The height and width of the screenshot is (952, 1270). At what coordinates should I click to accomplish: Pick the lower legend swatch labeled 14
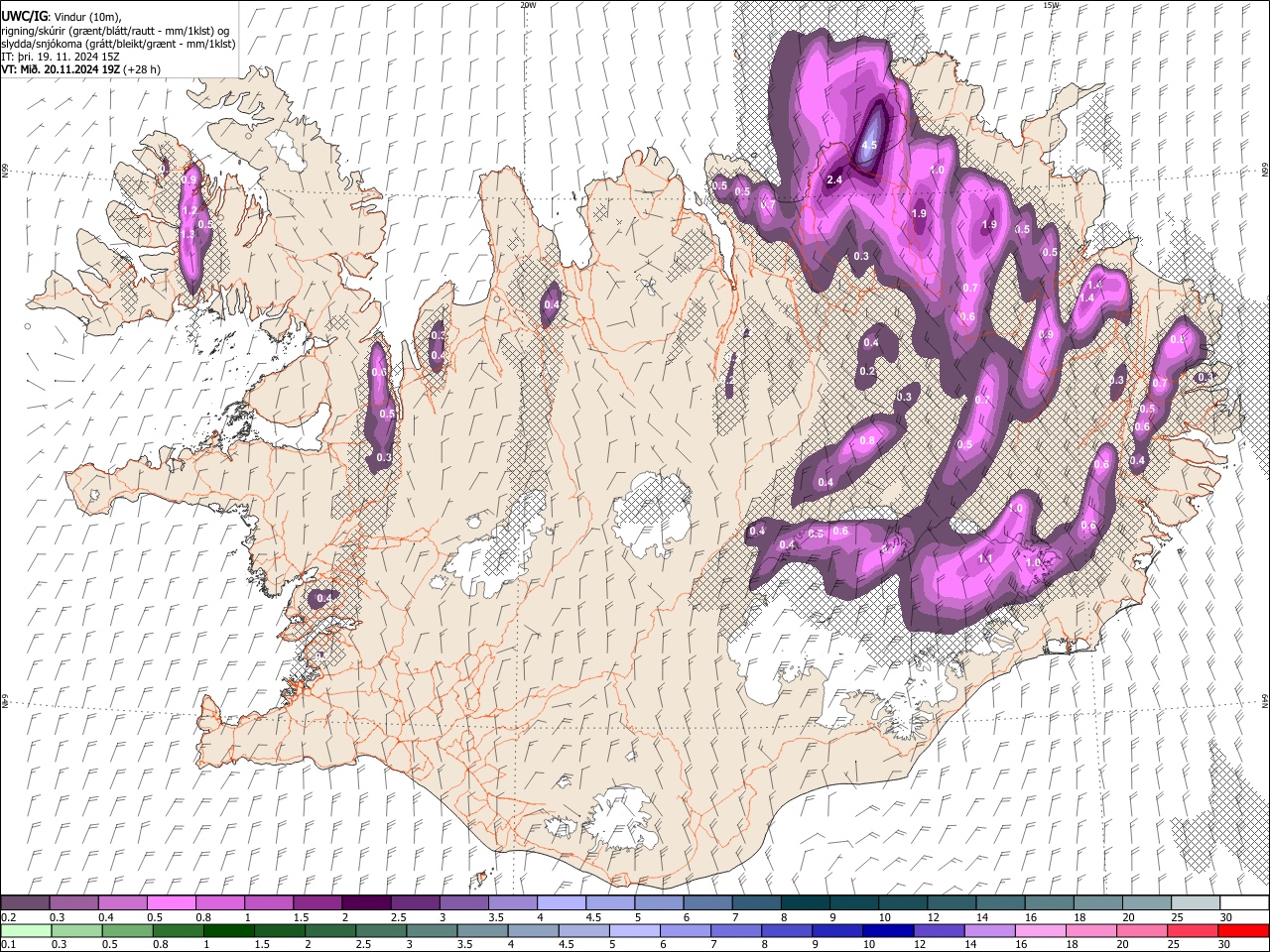988,930
